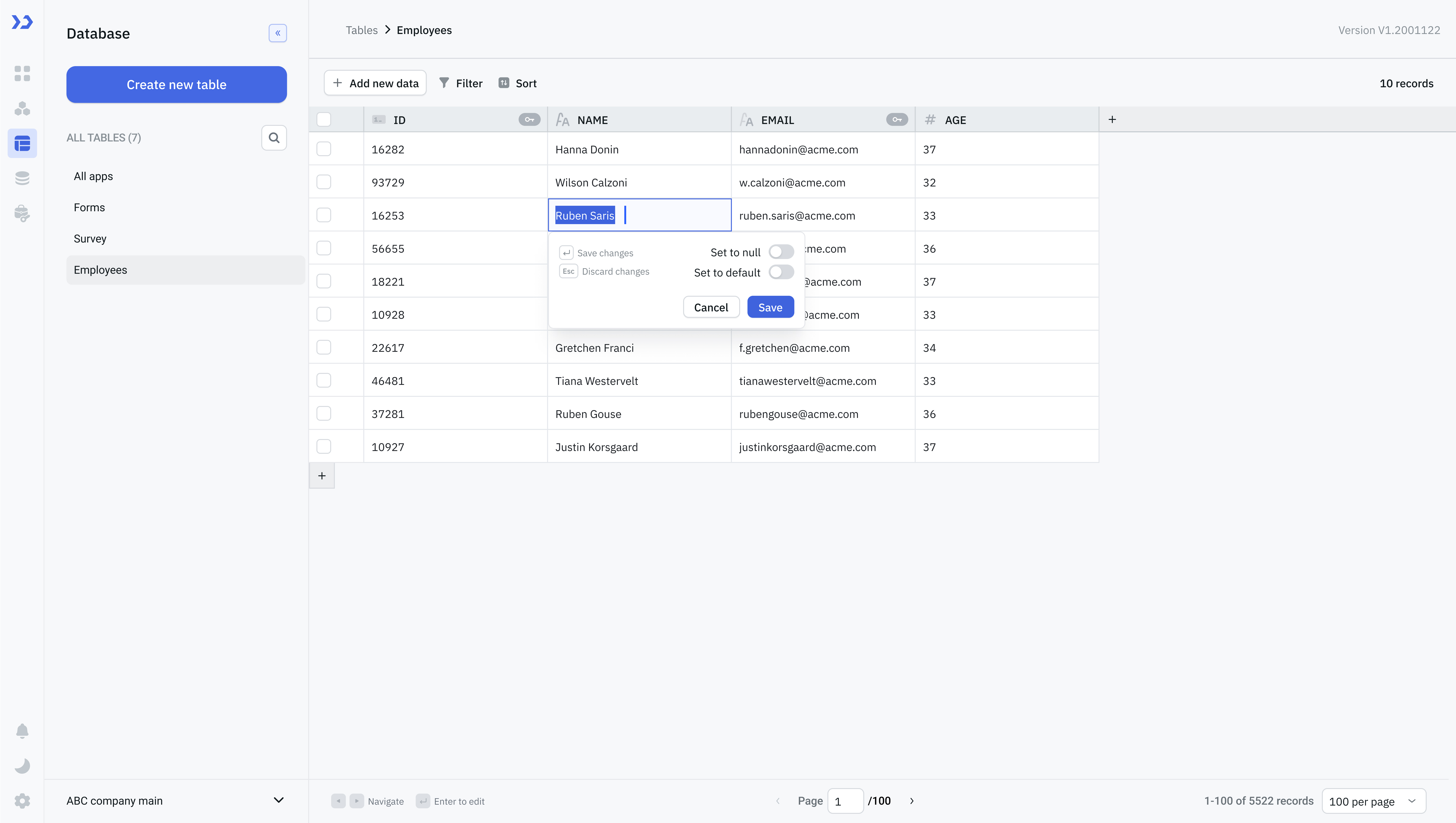Expand the ABC company main dropdown
The image size is (1456, 823).
click(x=278, y=800)
